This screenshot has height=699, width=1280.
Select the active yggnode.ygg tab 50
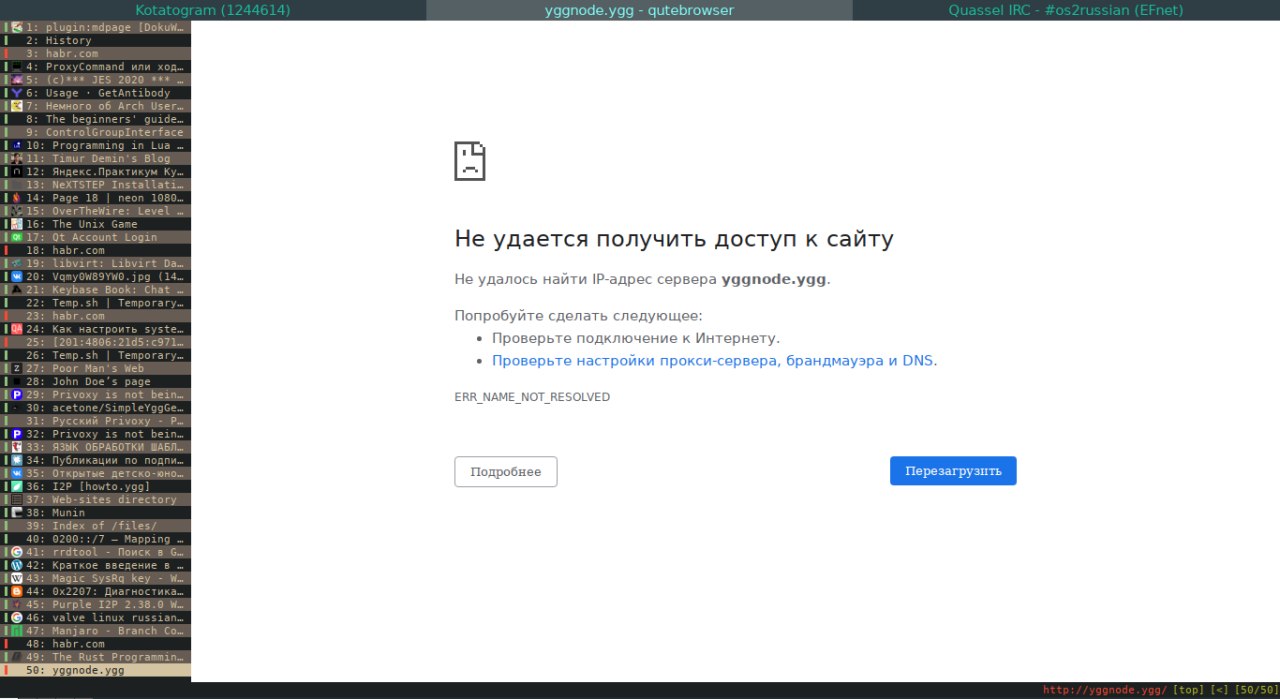(x=96, y=670)
